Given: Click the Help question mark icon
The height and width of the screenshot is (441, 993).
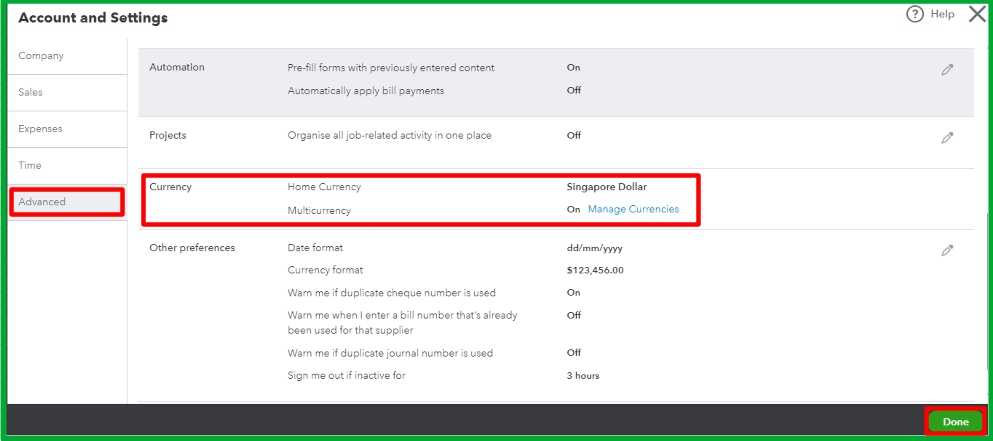Looking at the screenshot, I should pyautogui.click(x=914, y=15).
